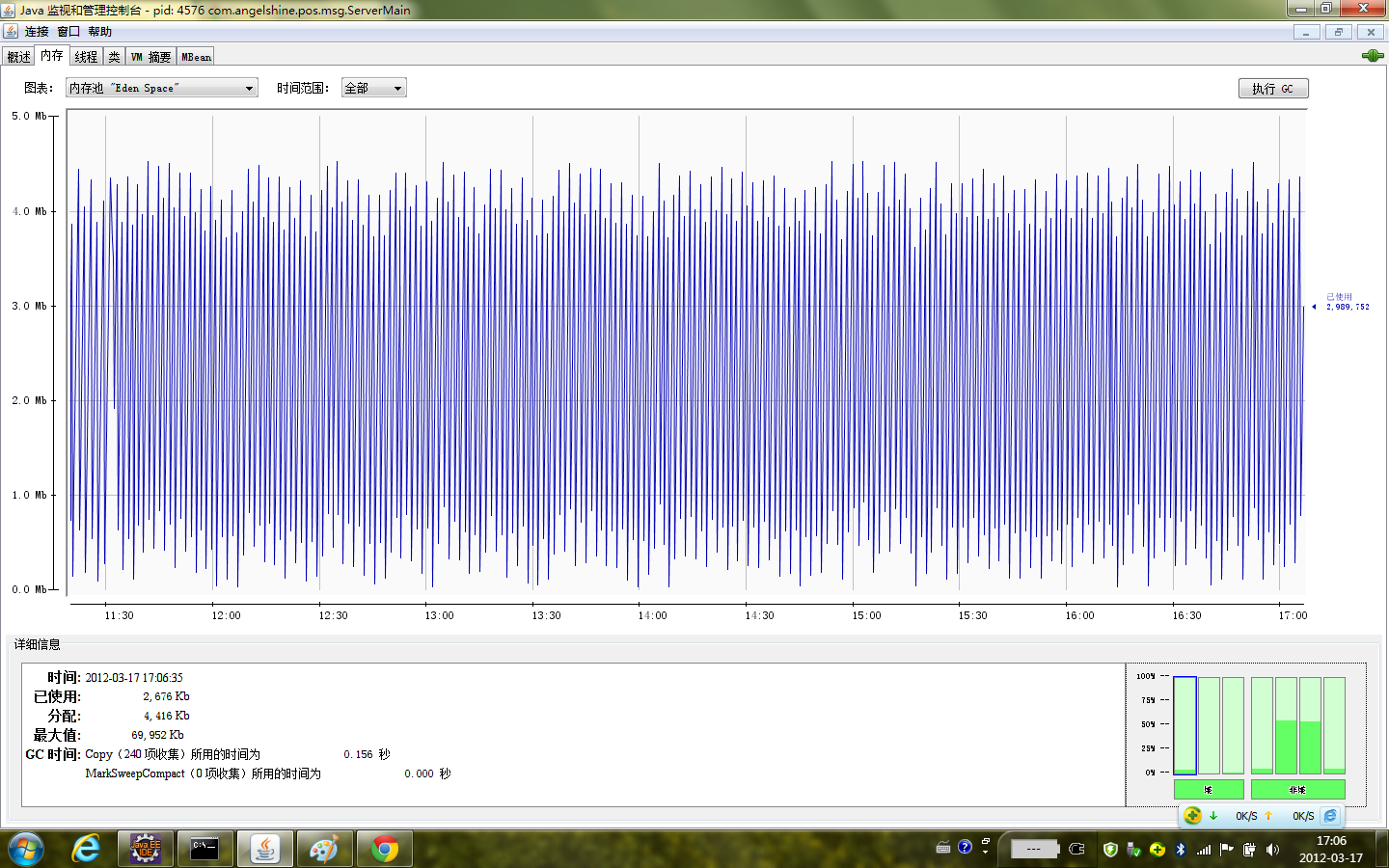Click the network signal bars tray icon
The height and width of the screenshot is (868, 1389).
point(1203,850)
